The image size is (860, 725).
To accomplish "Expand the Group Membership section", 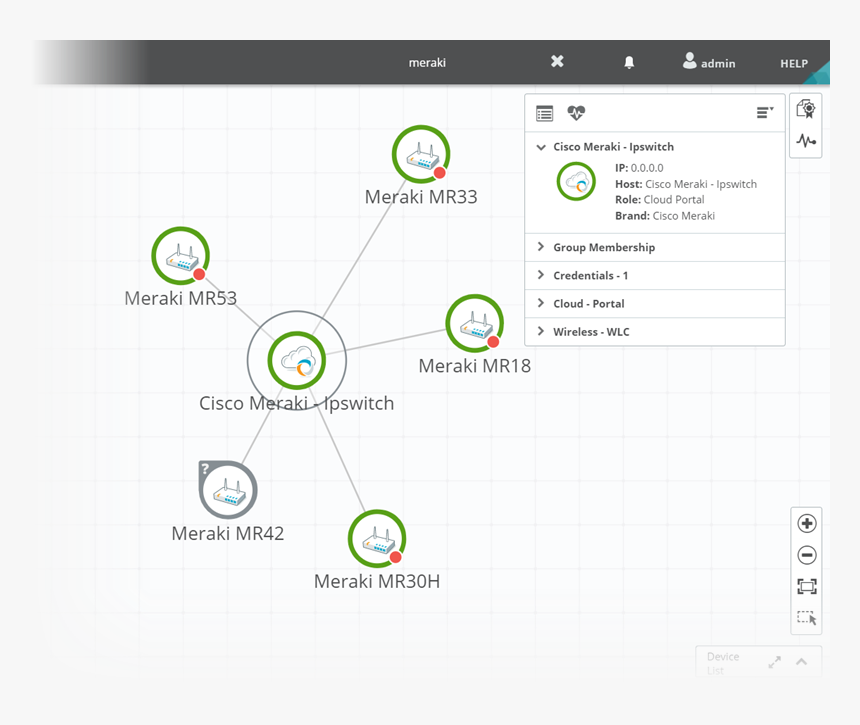I will click(x=655, y=247).
